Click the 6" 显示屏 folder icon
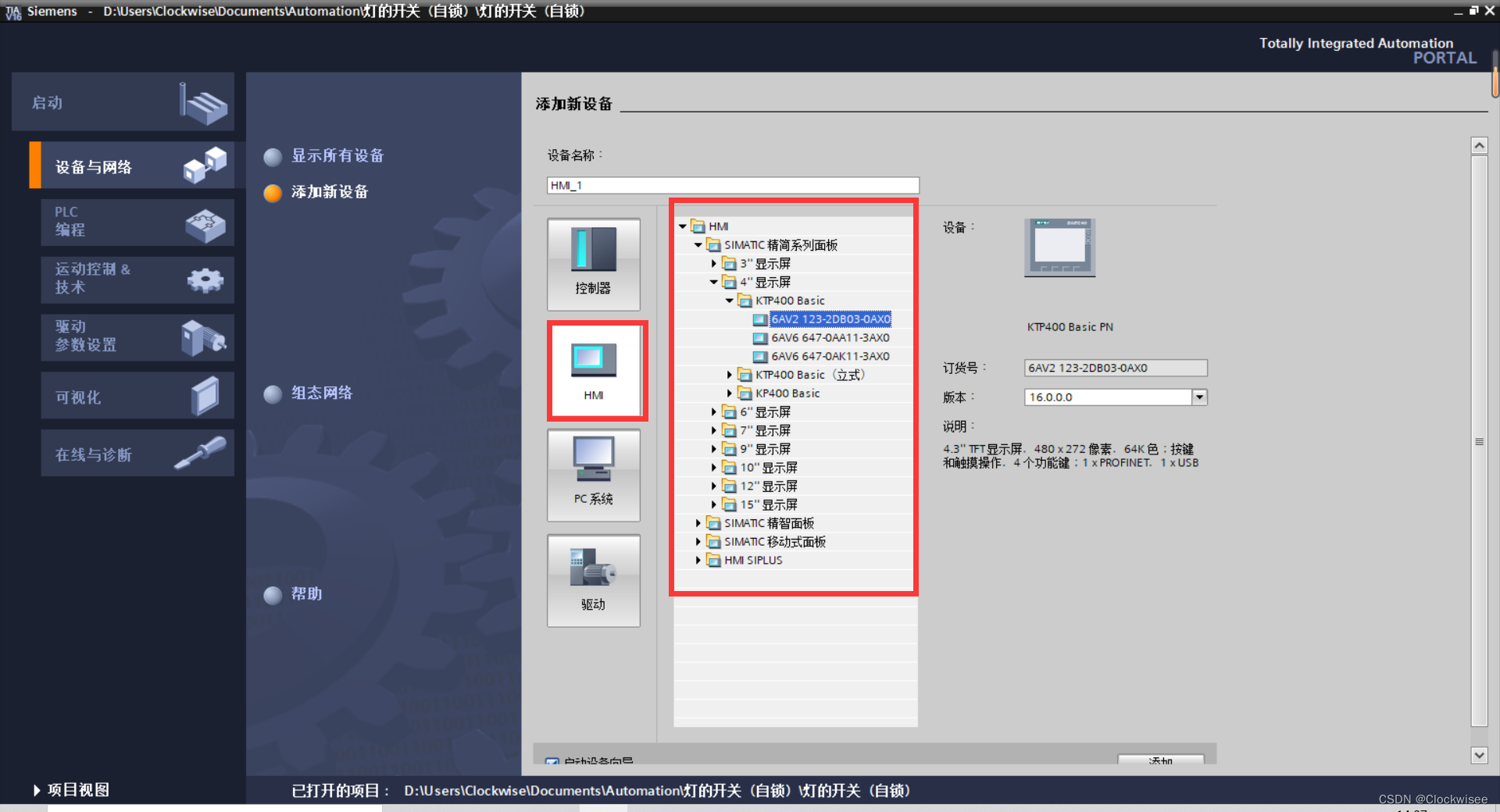The width and height of the screenshot is (1500, 812). tap(729, 412)
